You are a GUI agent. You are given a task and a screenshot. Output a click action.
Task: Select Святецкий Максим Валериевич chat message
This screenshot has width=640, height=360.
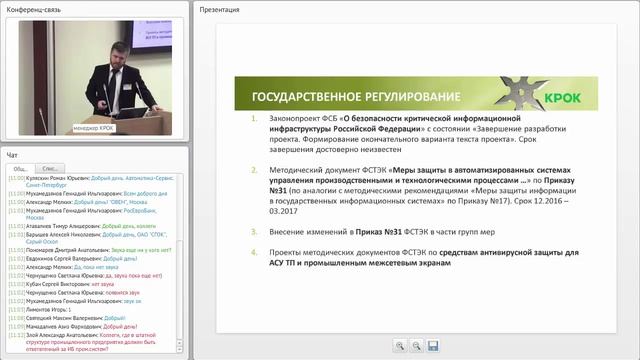[x=67, y=318]
